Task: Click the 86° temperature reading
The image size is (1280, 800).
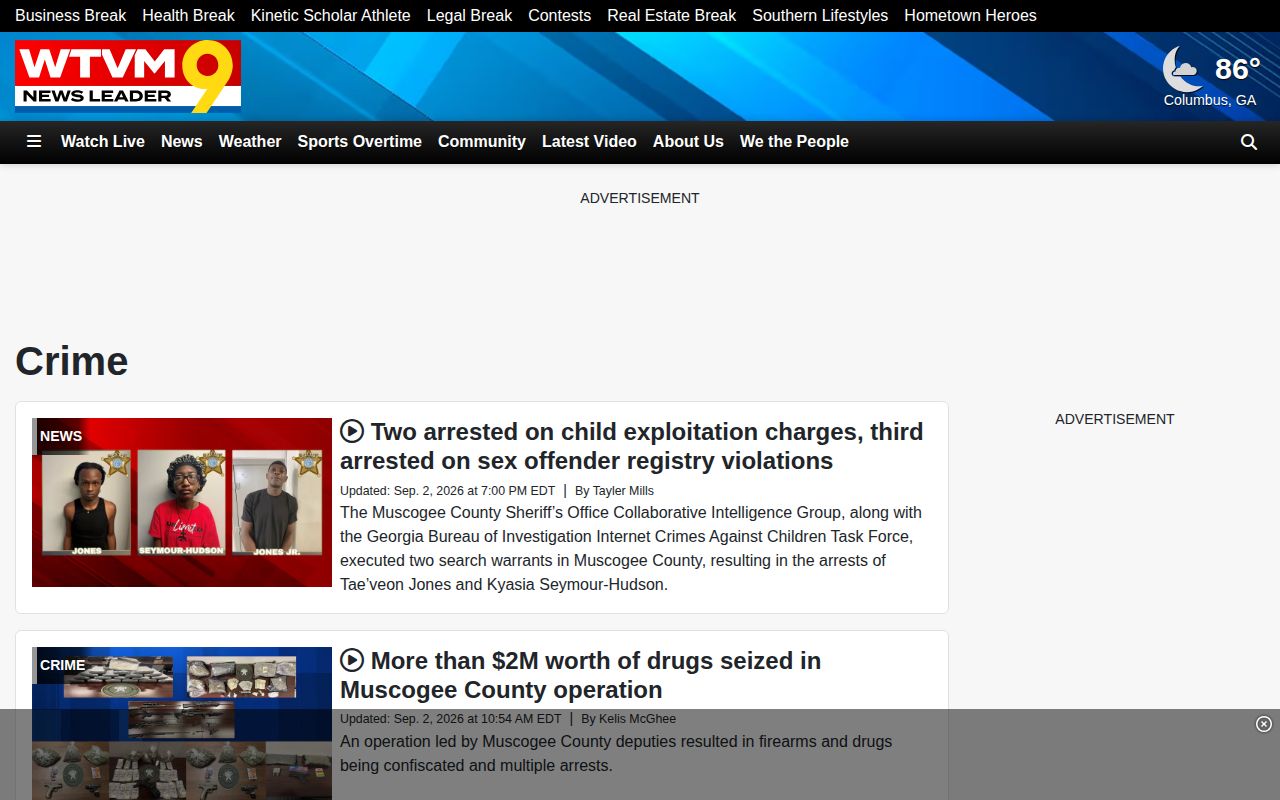Action: 1237,69
